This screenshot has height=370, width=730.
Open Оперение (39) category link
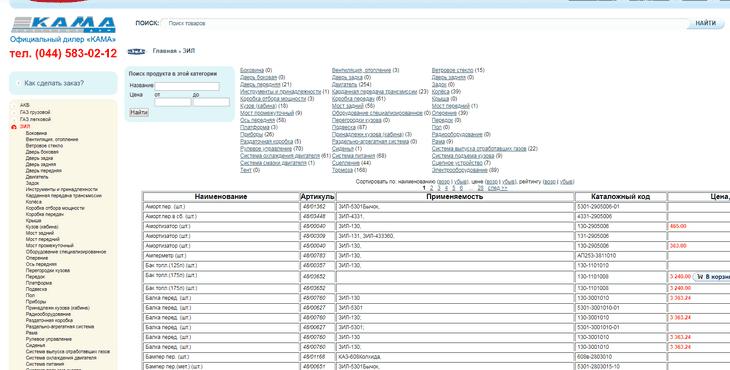(444, 113)
